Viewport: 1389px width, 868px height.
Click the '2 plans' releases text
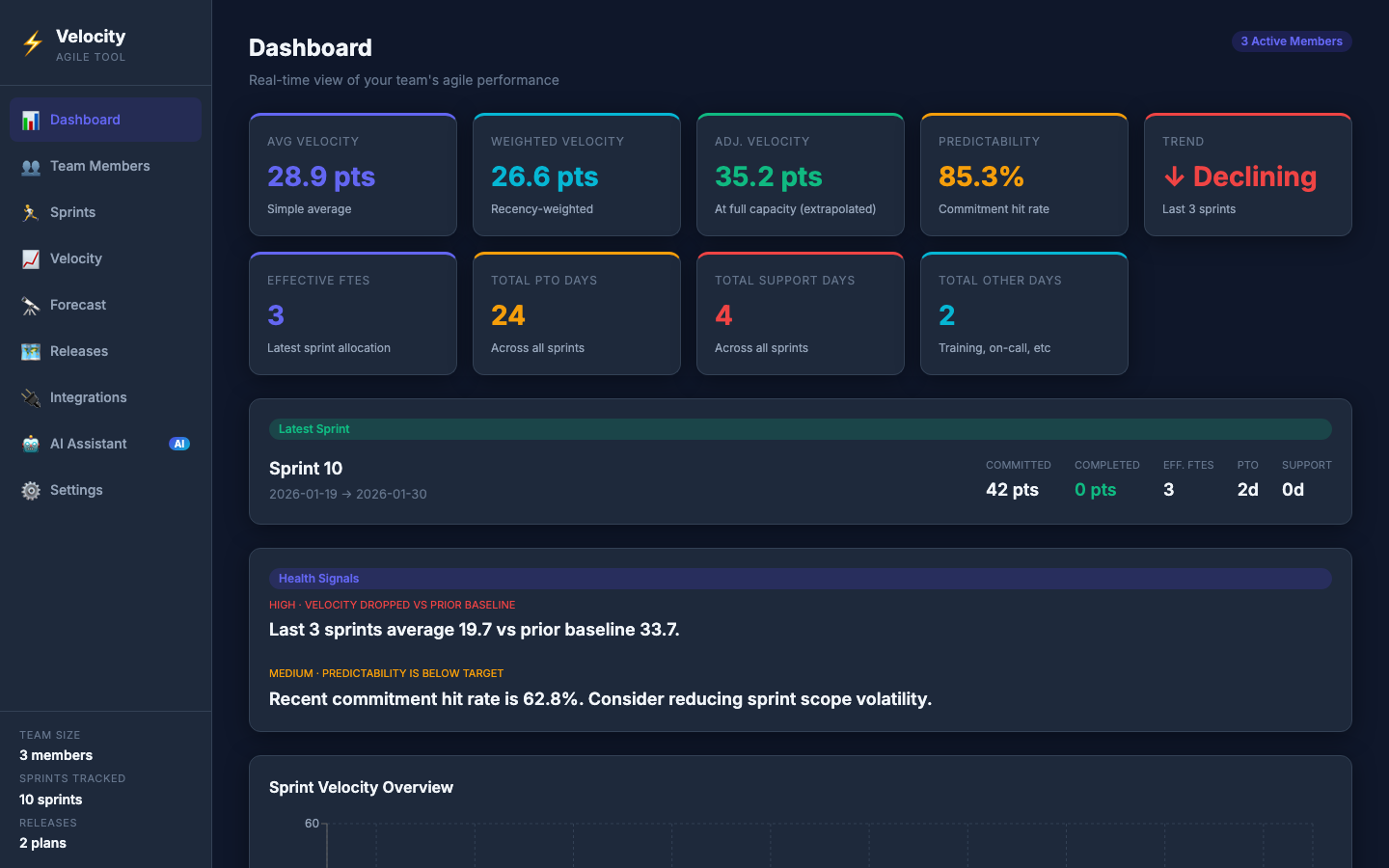tap(42, 843)
